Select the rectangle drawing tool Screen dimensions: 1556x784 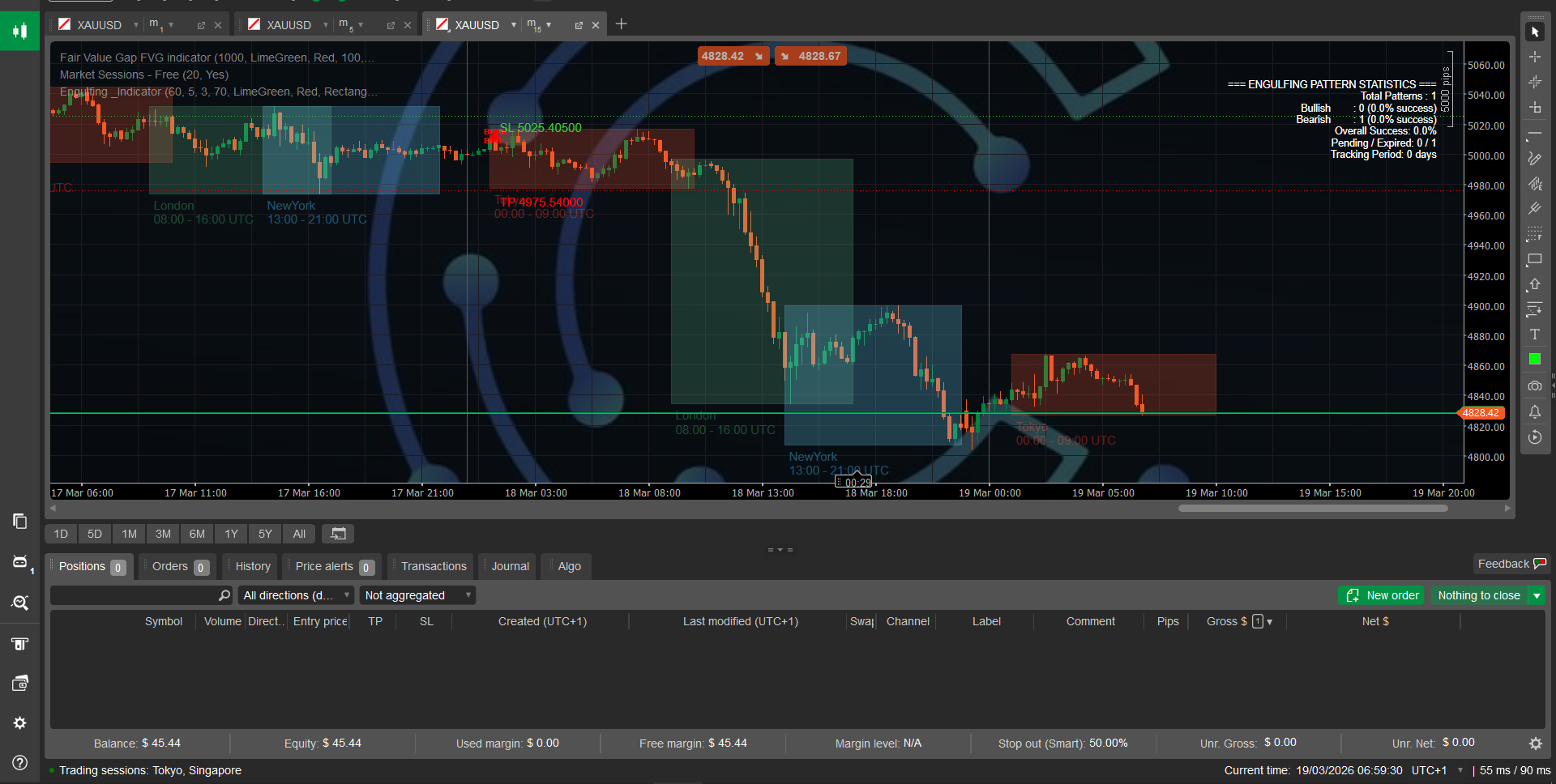point(1535,259)
